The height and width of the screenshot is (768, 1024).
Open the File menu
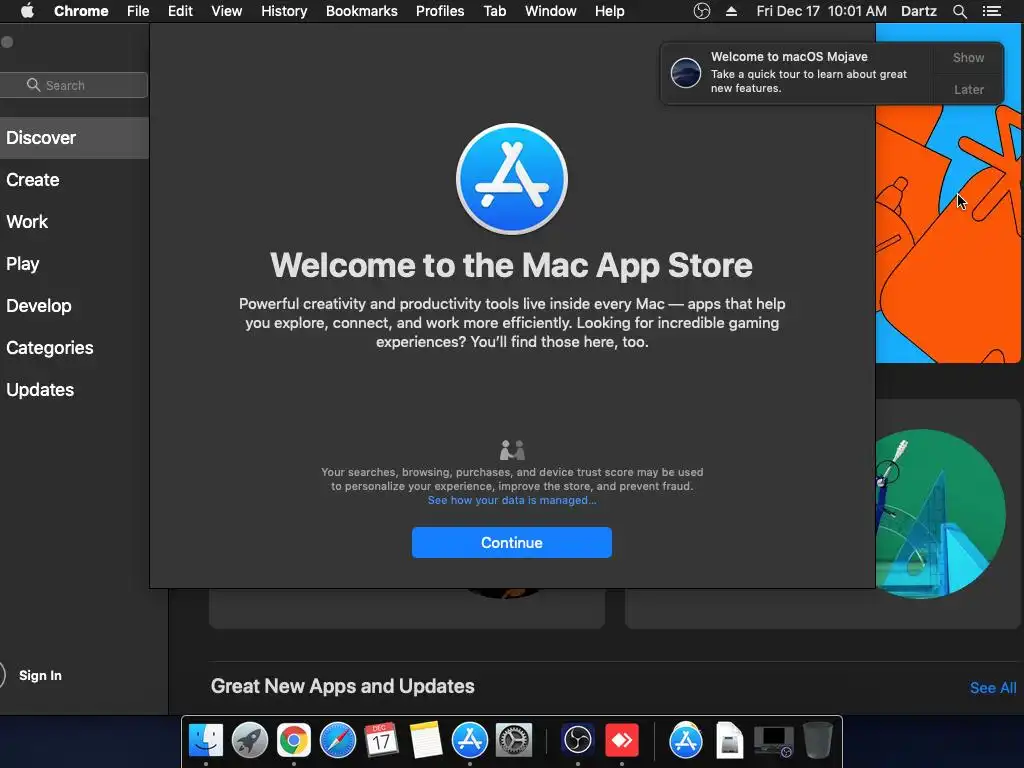(x=138, y=11)
